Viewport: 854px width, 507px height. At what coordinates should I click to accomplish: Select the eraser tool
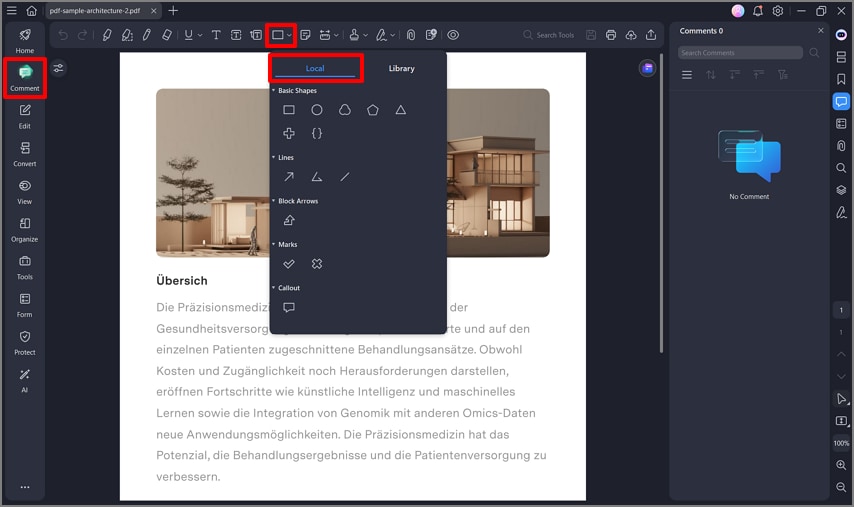[x=167, y=35]
